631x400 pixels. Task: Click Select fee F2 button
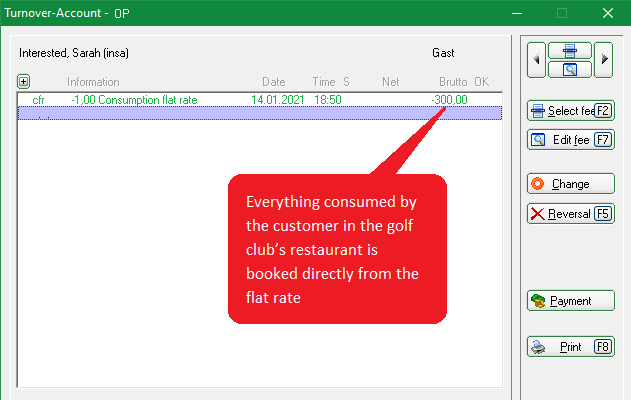[571, 111]
